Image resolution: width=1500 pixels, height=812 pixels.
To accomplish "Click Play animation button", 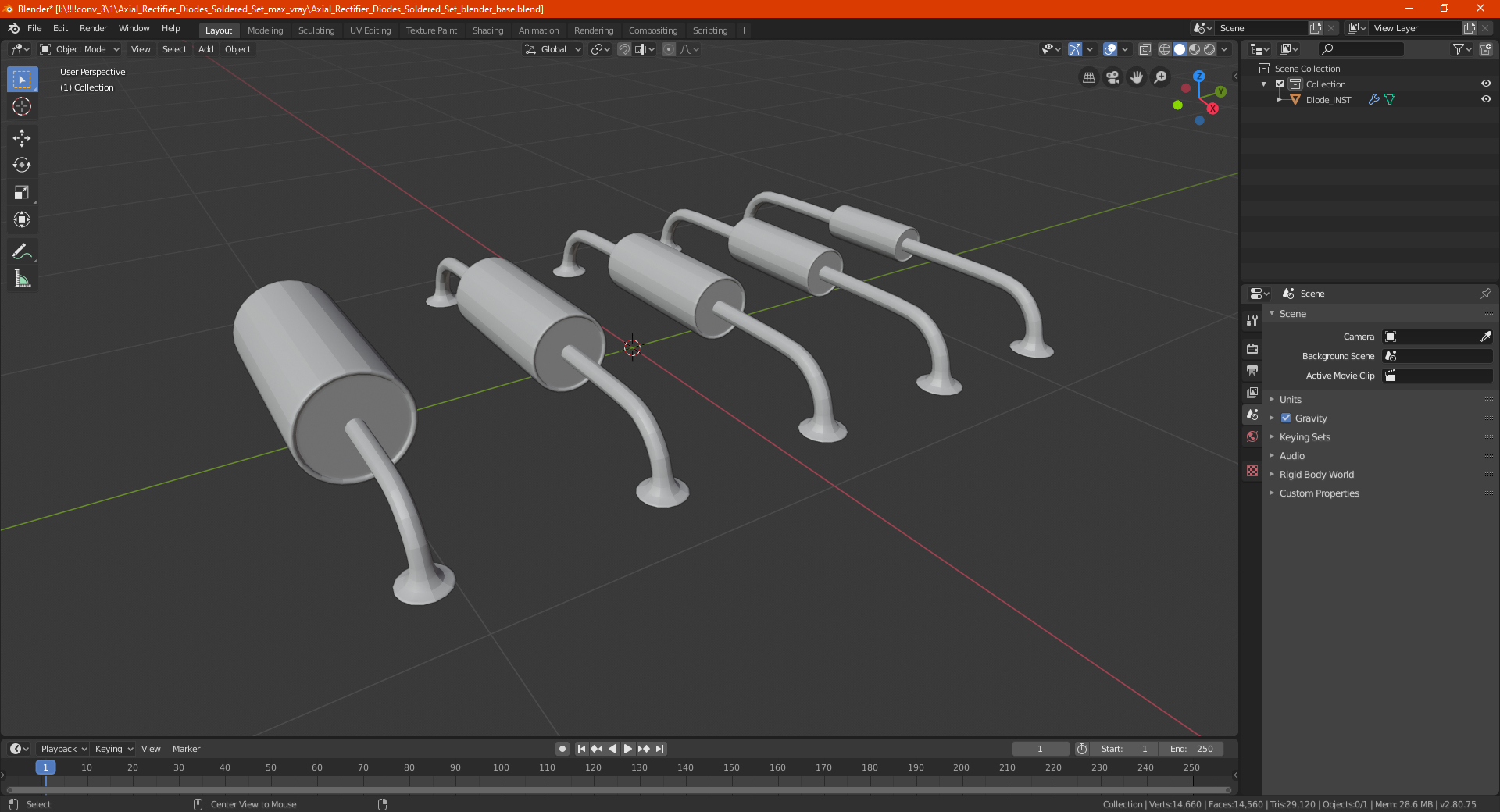I will click(x=628, y=749).
